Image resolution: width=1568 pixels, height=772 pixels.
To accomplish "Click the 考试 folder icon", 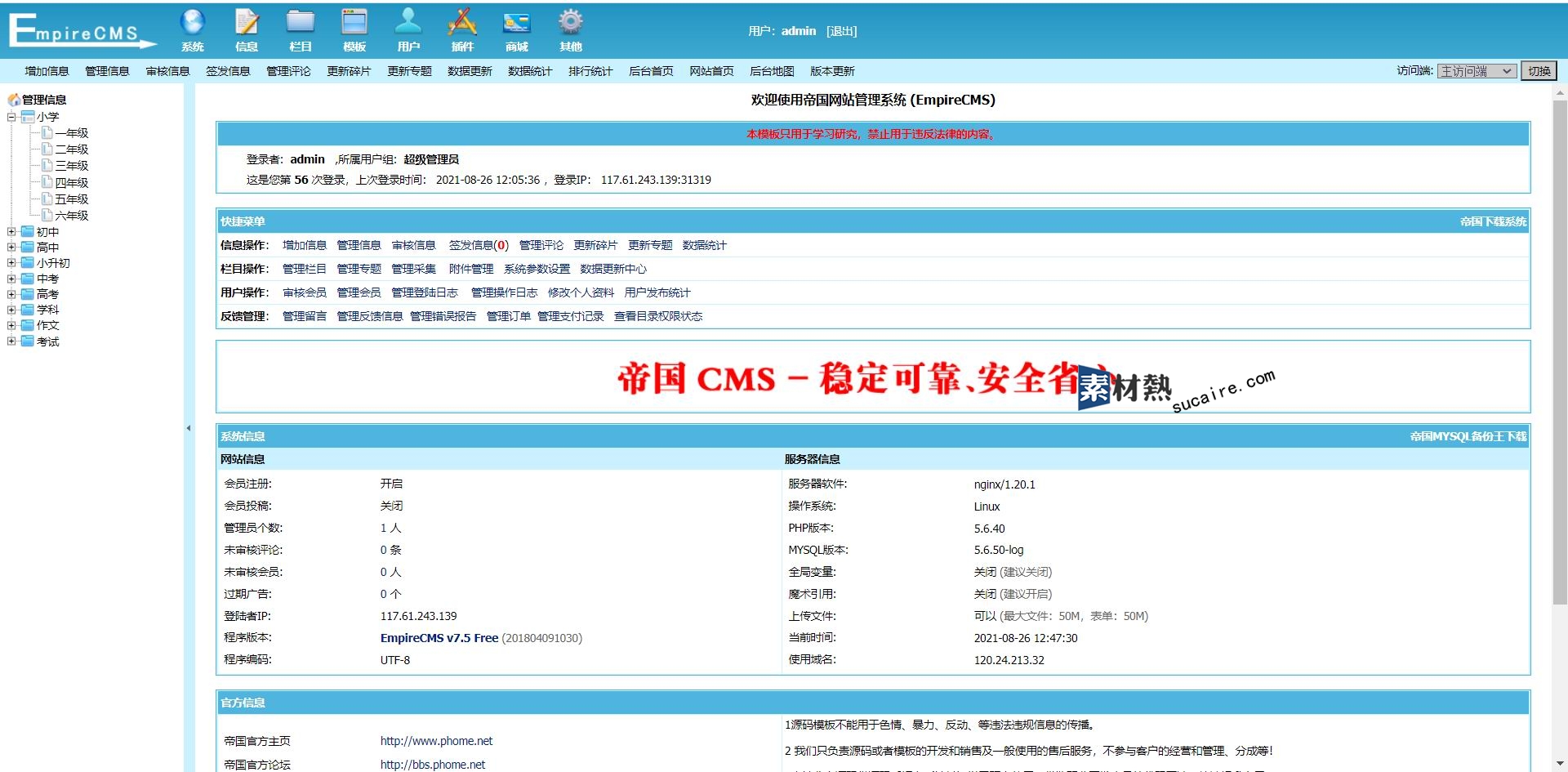I will [x=28, y=341].
